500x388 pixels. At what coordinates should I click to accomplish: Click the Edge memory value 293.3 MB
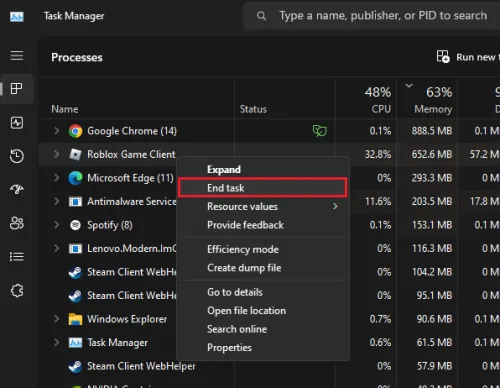coord(432,178)
